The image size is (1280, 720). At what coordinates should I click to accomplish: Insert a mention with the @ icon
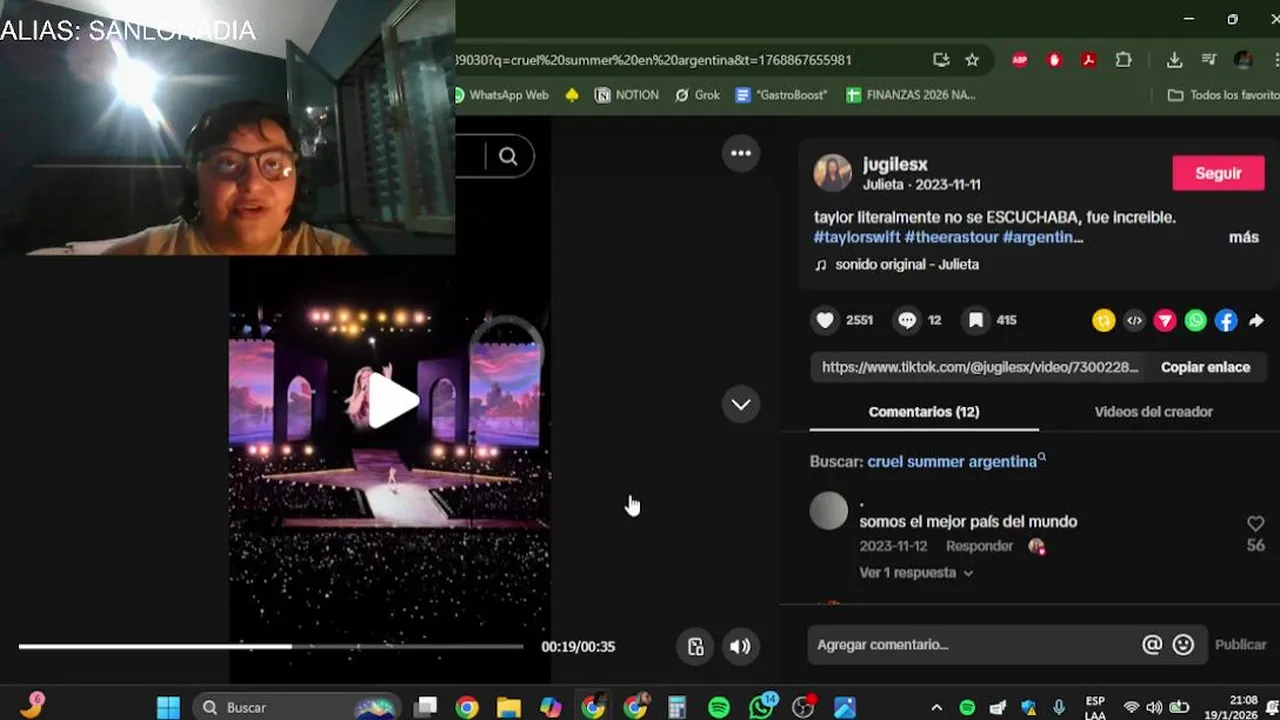1152,645
